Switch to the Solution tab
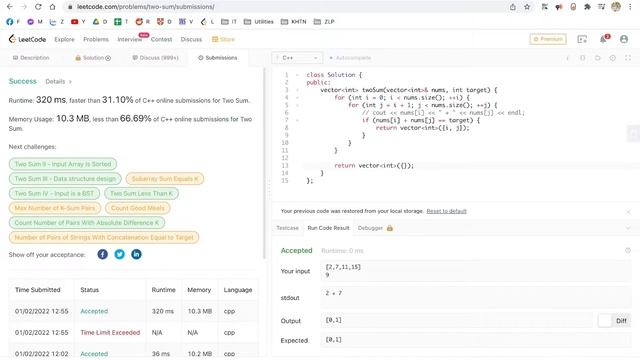 coord(93,58)
